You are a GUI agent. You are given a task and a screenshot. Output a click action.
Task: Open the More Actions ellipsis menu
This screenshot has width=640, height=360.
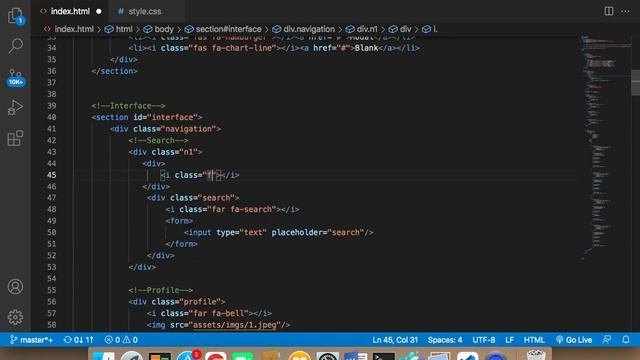coord(625,11)
